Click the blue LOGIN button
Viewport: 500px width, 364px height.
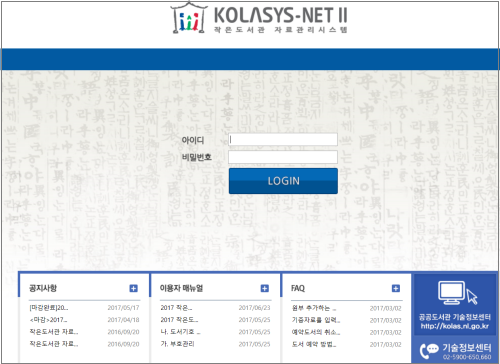[283, 181]
